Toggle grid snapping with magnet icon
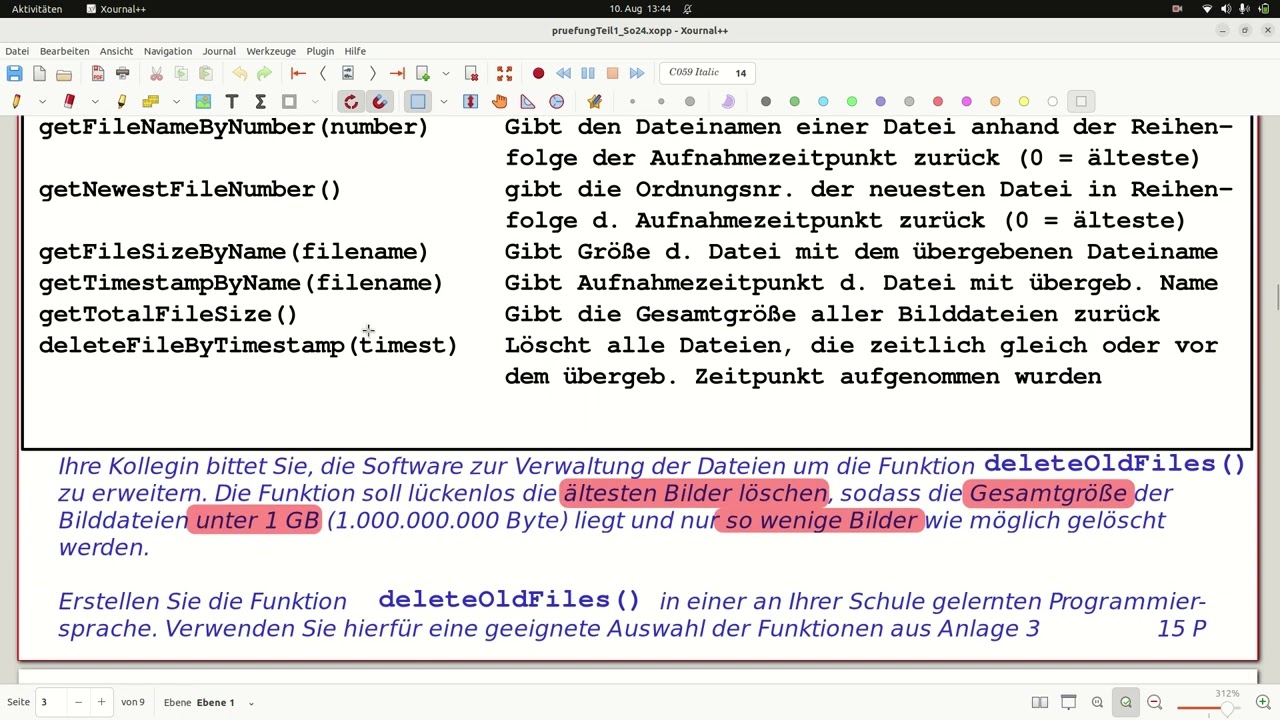Image resolution: width=1280 pixels, height=720 pixels. (x=380, y=101)
